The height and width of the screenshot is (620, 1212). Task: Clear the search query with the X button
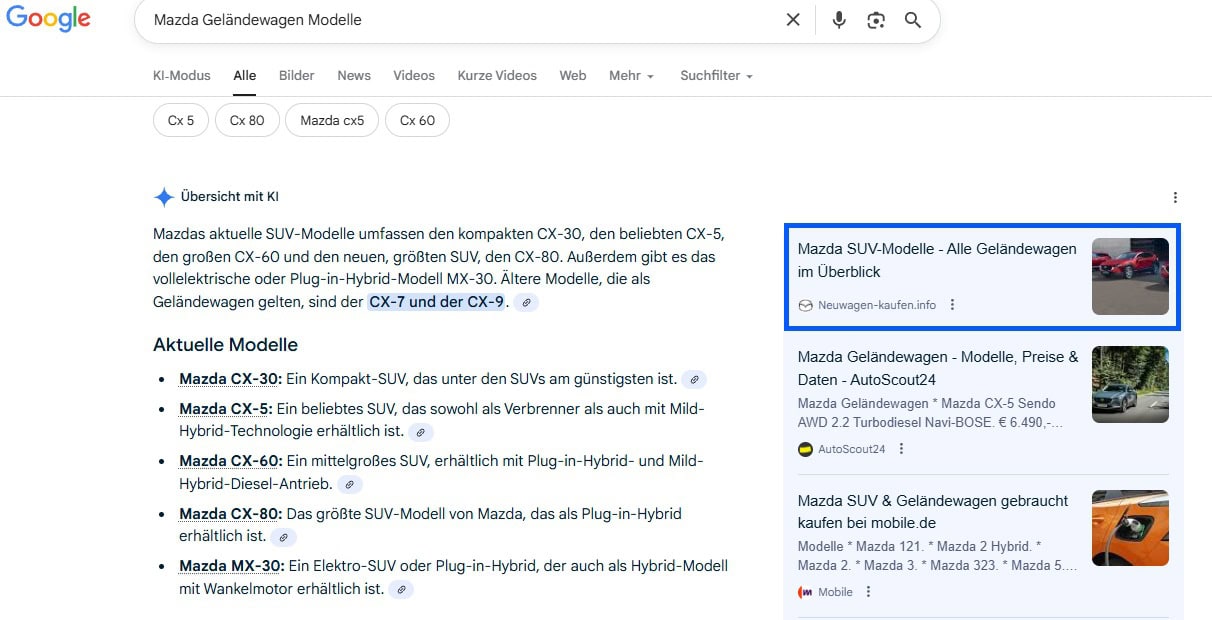(793, 19)
